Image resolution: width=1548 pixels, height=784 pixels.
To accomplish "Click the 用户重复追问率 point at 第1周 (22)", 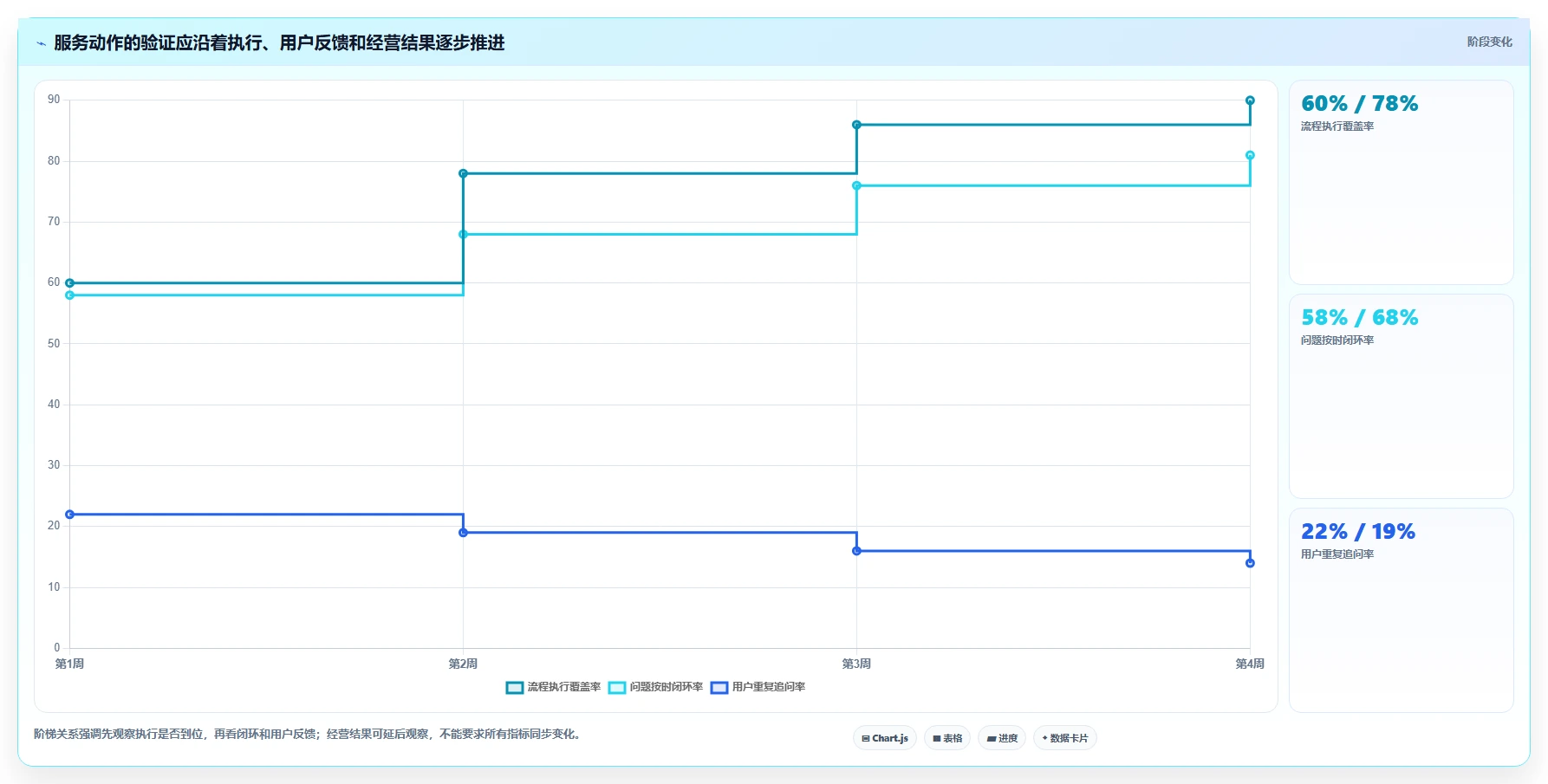I will [x=70, y=515].
